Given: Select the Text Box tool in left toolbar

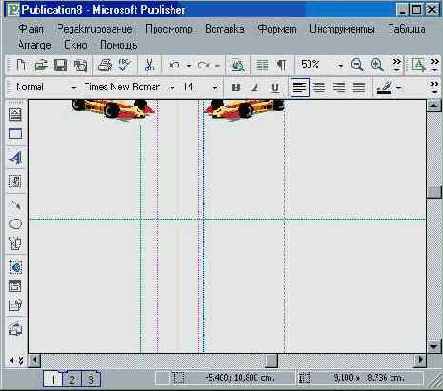Looking at the screenshot, I should [x=15, y=114].
